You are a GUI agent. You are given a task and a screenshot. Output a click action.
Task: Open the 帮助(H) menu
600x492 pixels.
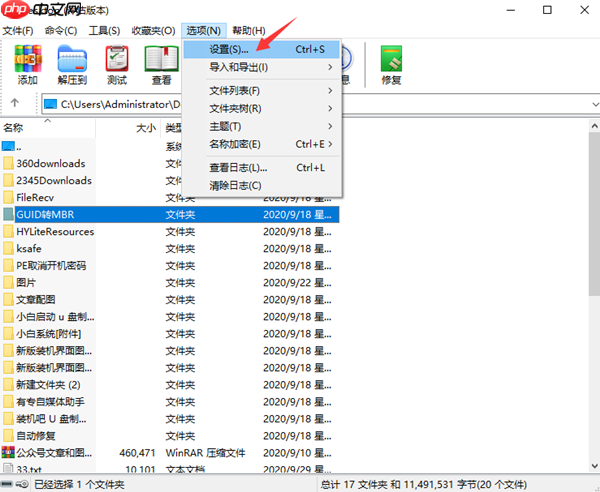point(249,31)
